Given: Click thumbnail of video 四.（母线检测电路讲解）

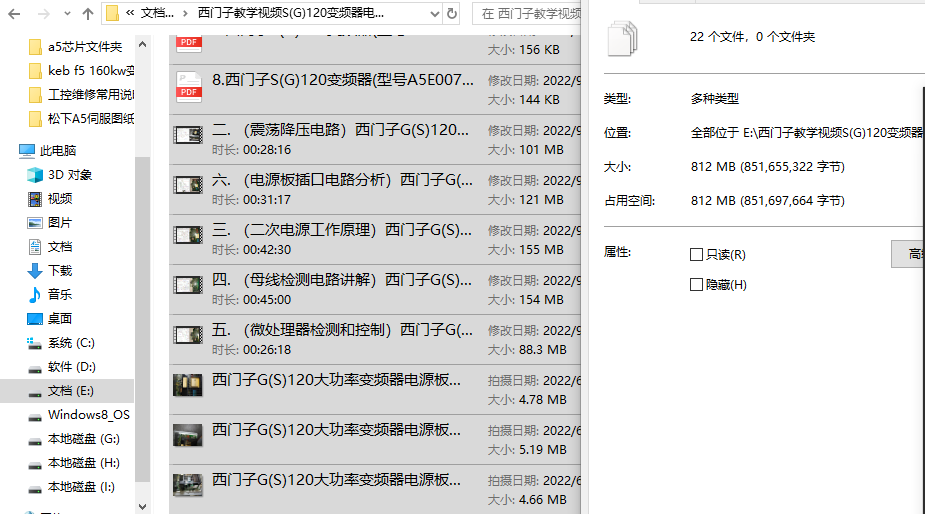Looking at the screenshot, I should 188,286.
